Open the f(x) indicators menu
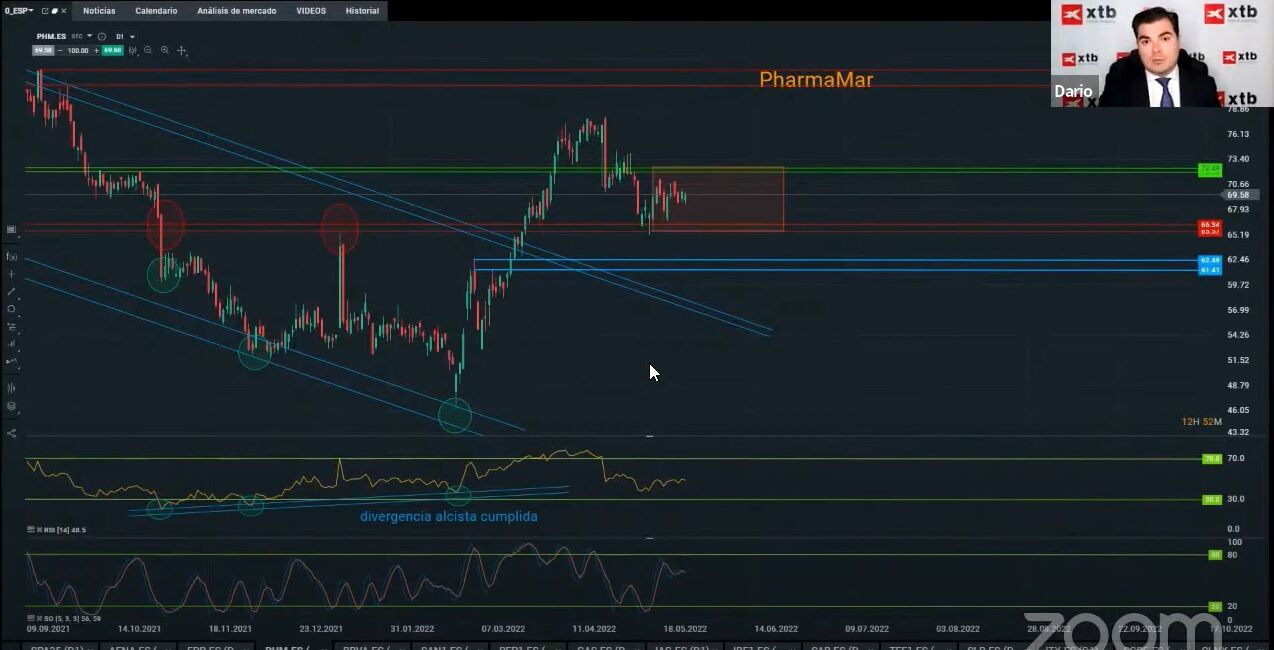 (x=12, y=256)
